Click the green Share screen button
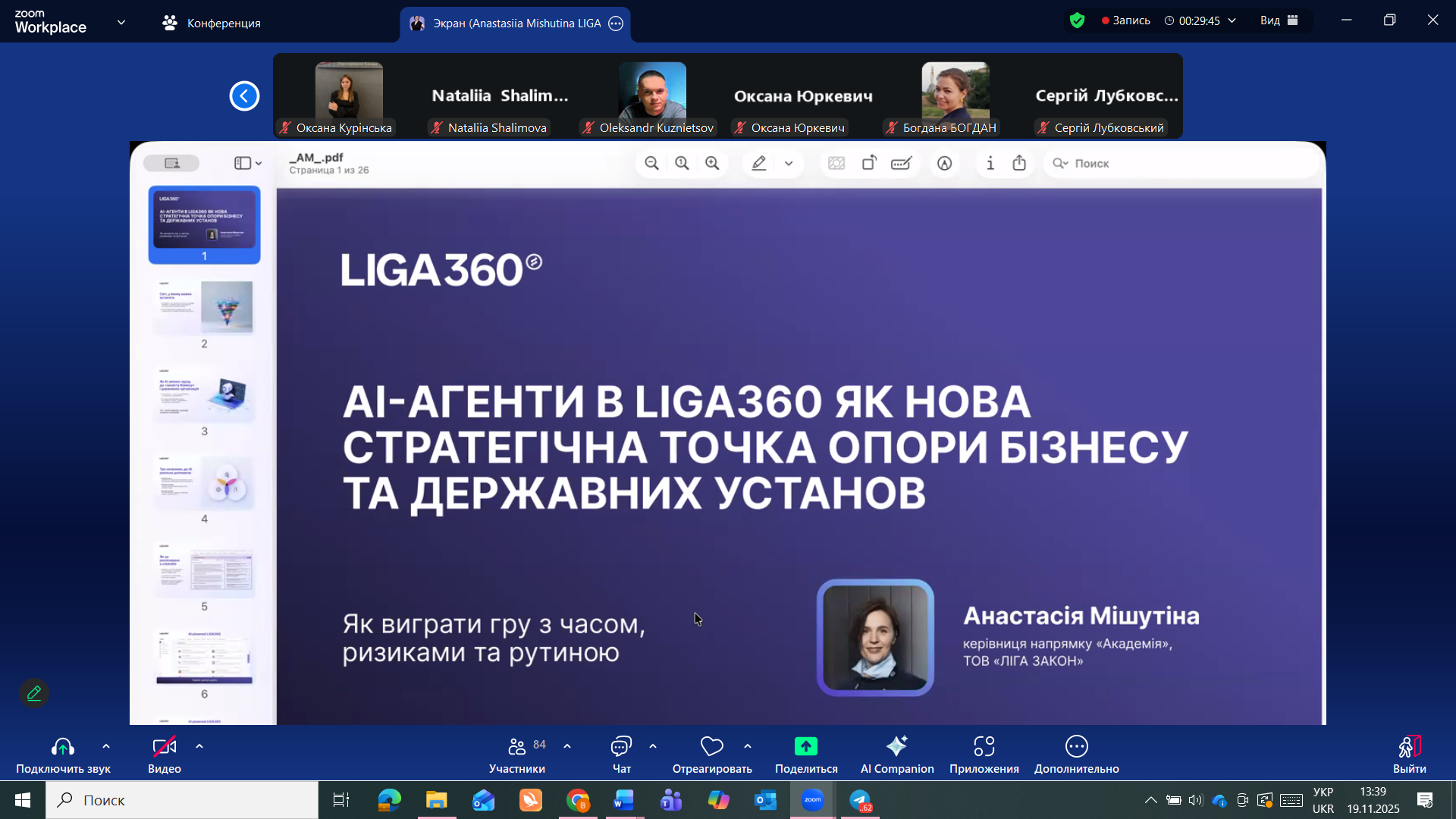Screen dimensions: 1456x819 [x=805, y=747]
